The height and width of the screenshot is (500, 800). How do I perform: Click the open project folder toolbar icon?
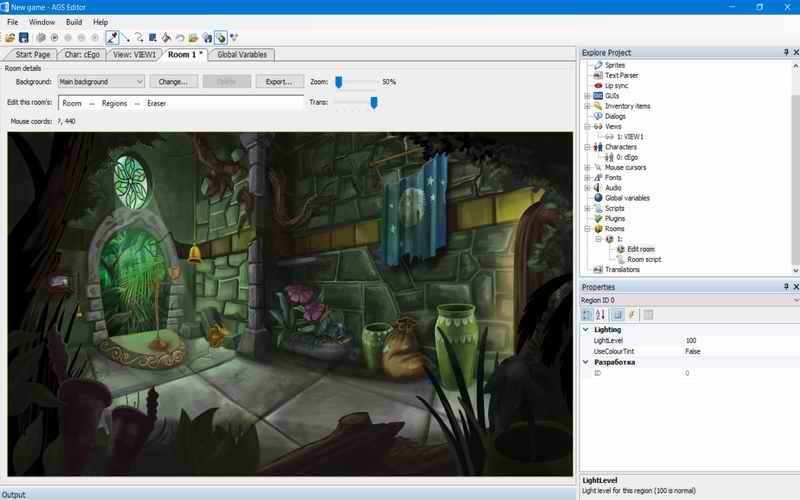tap(10, 37)
